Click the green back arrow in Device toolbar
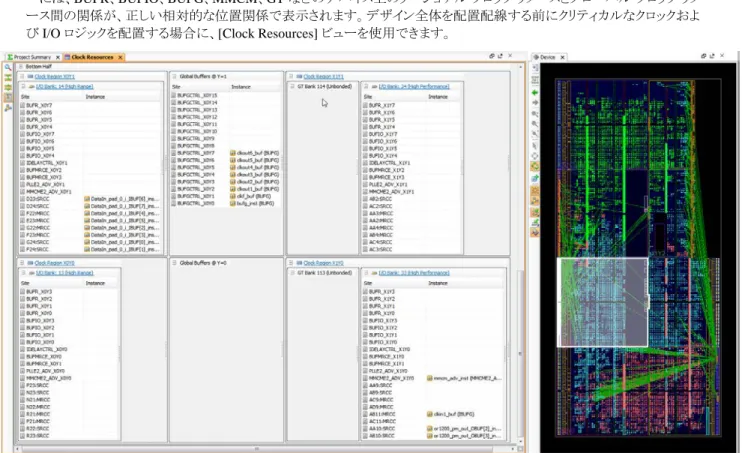 pos(535,93)
